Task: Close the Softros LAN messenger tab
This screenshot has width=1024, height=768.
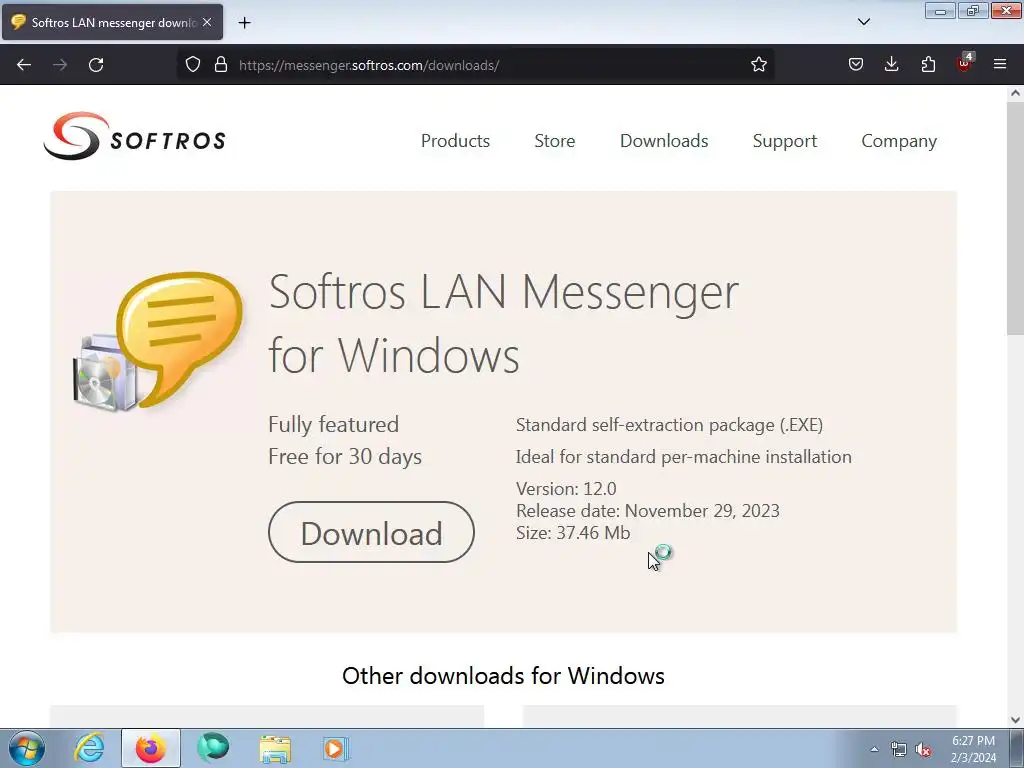Action: click(207, 22)
